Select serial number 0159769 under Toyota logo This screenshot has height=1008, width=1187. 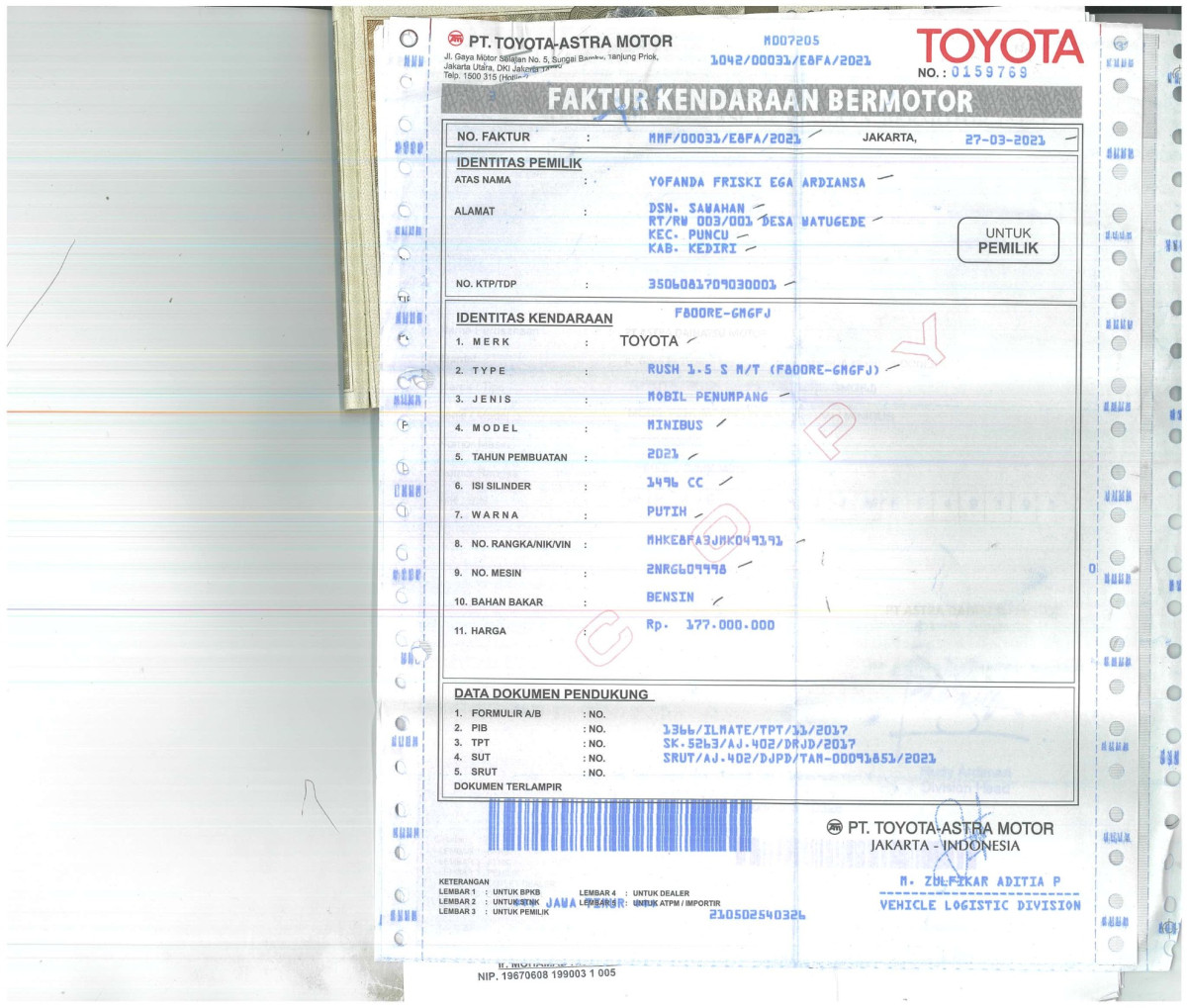point(989,72)
